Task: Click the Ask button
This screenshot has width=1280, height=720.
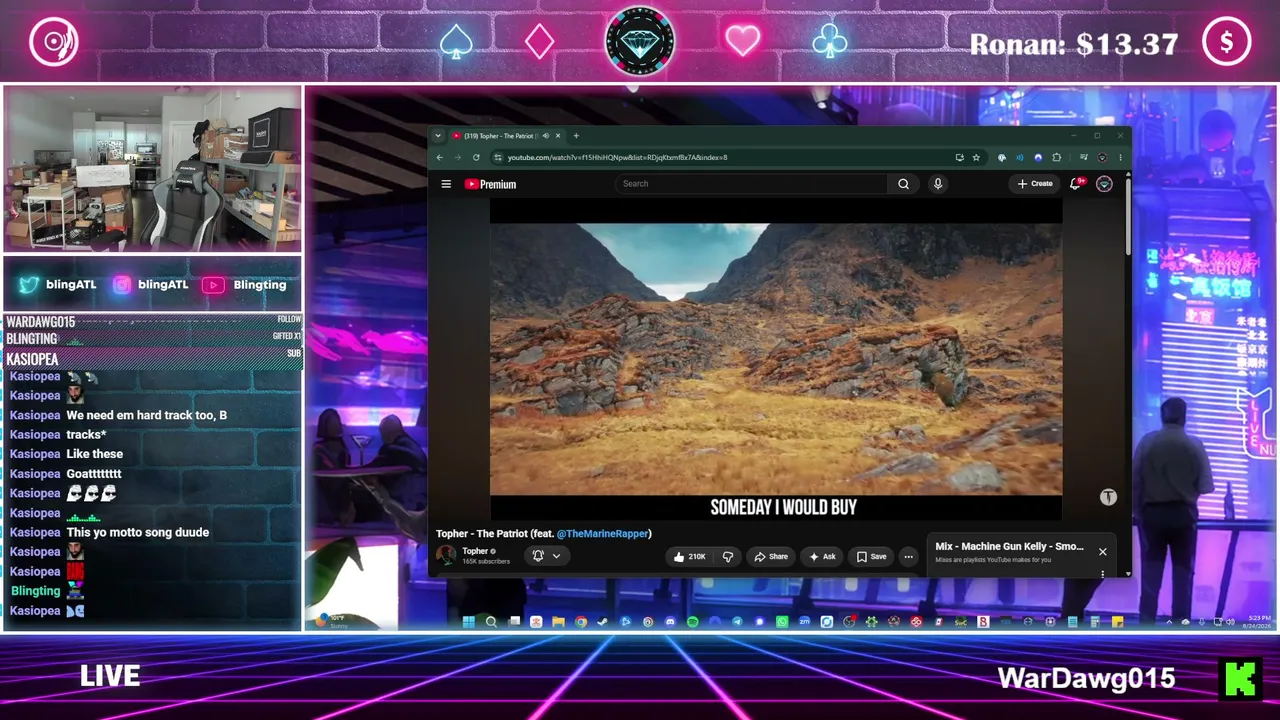Action: click(x=822, y=557)
